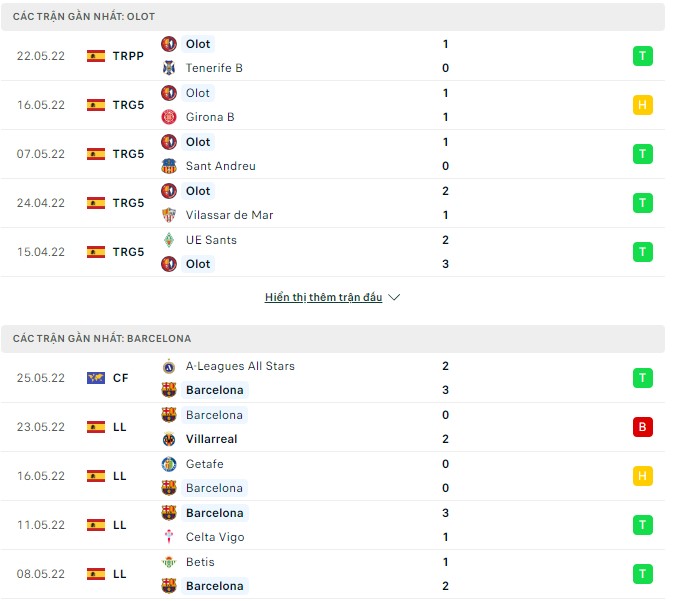
Task: Click the Vilassar de Mar crest
Action: pos(168,215)
